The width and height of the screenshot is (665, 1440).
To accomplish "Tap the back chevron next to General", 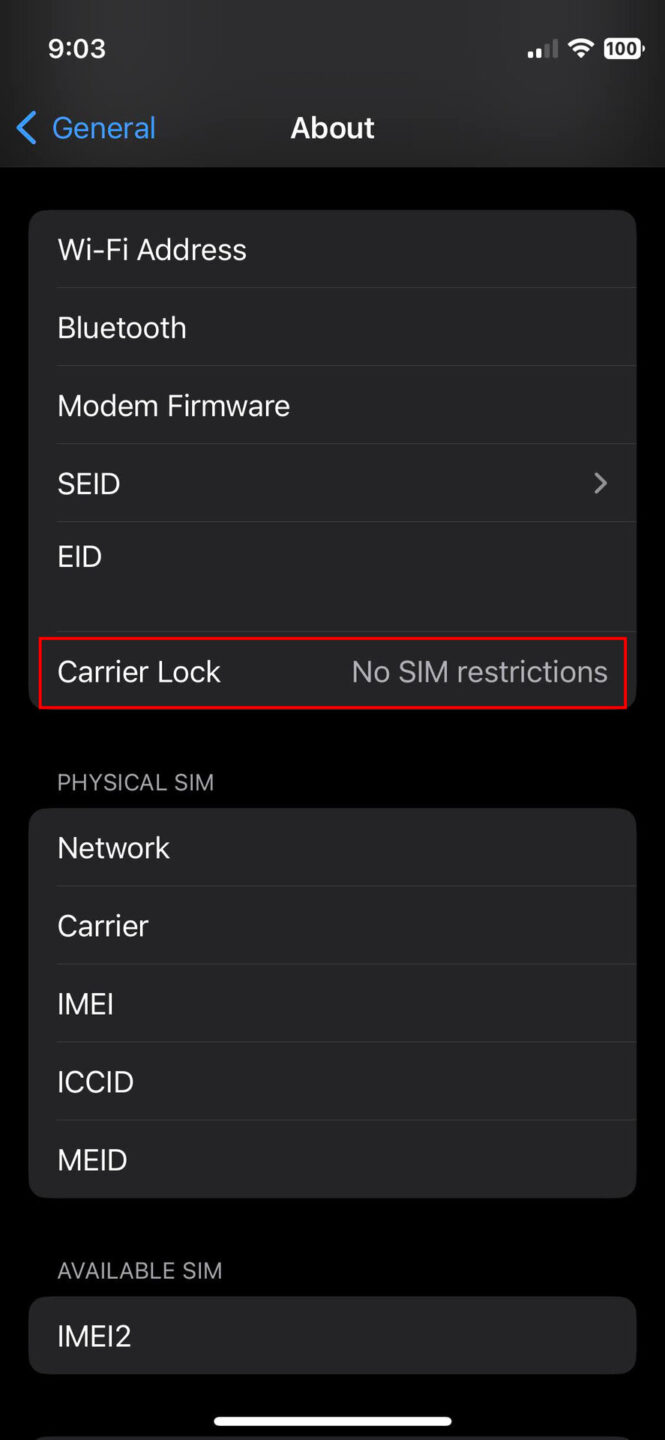I will pyautogui.click(x=25, y=128).
